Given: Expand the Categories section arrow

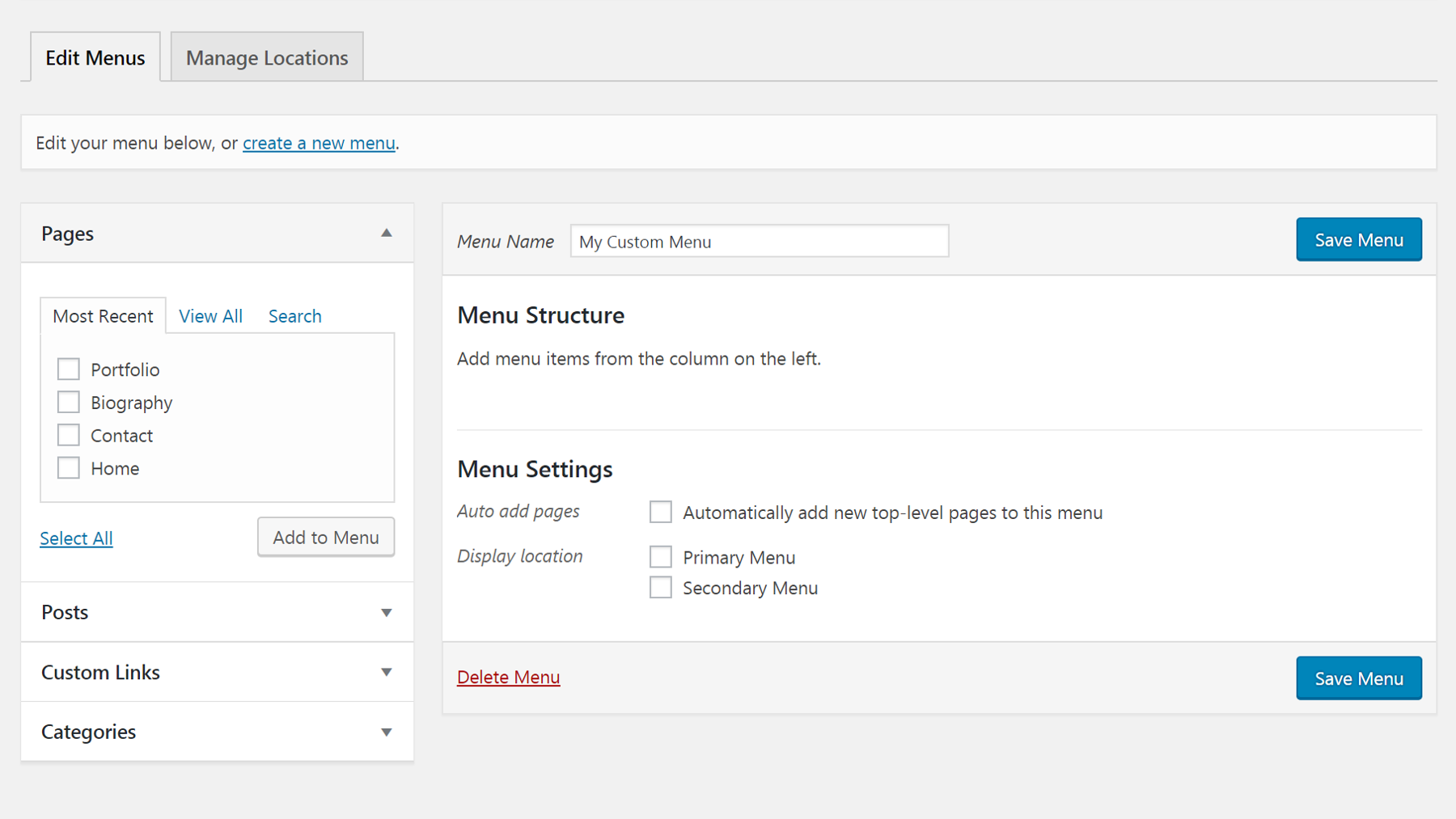Looking at the screenshot, I should pyautogui.click(x=387, y=732).
